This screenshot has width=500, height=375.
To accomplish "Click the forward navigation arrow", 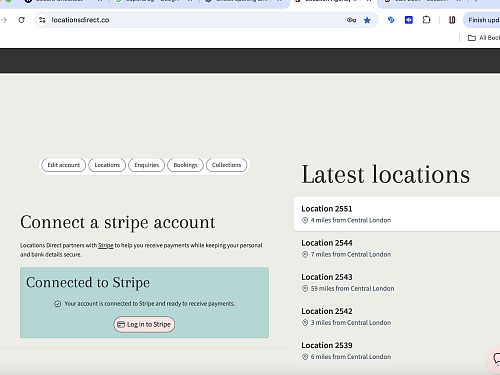I will coord(4,20).
